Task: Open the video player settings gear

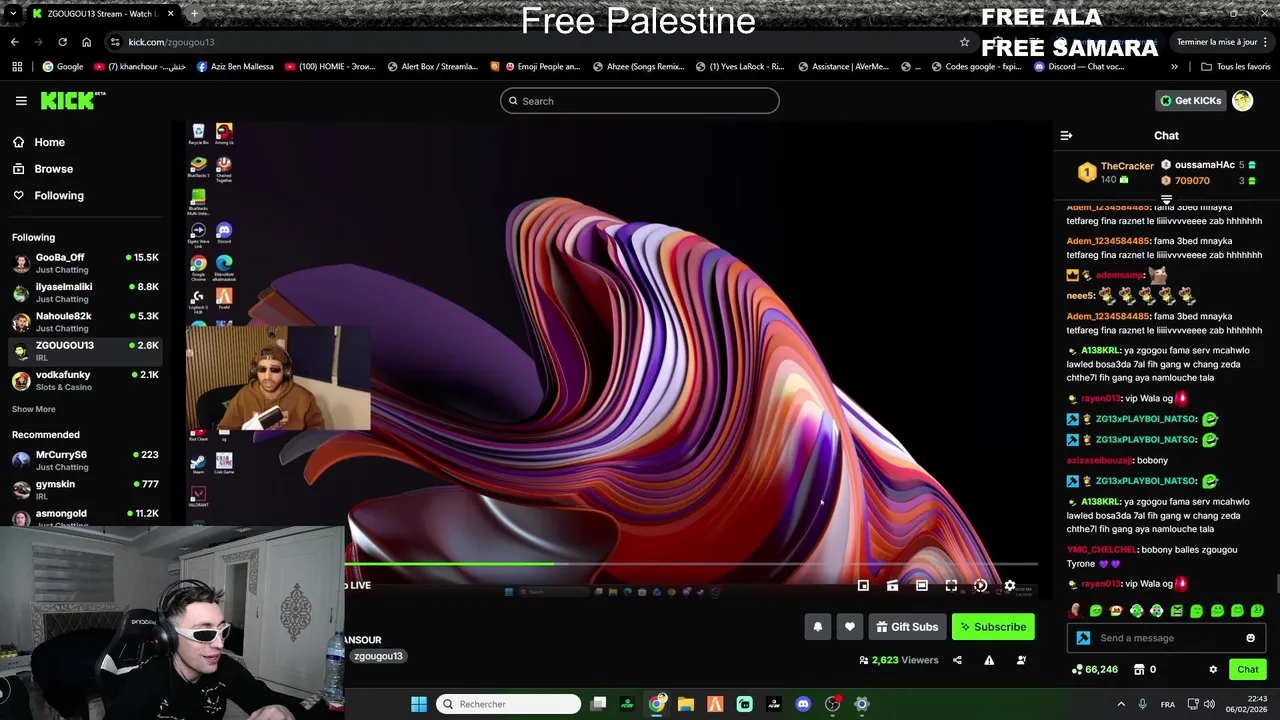Action: pyautogui.click(x=1009, y=586)
